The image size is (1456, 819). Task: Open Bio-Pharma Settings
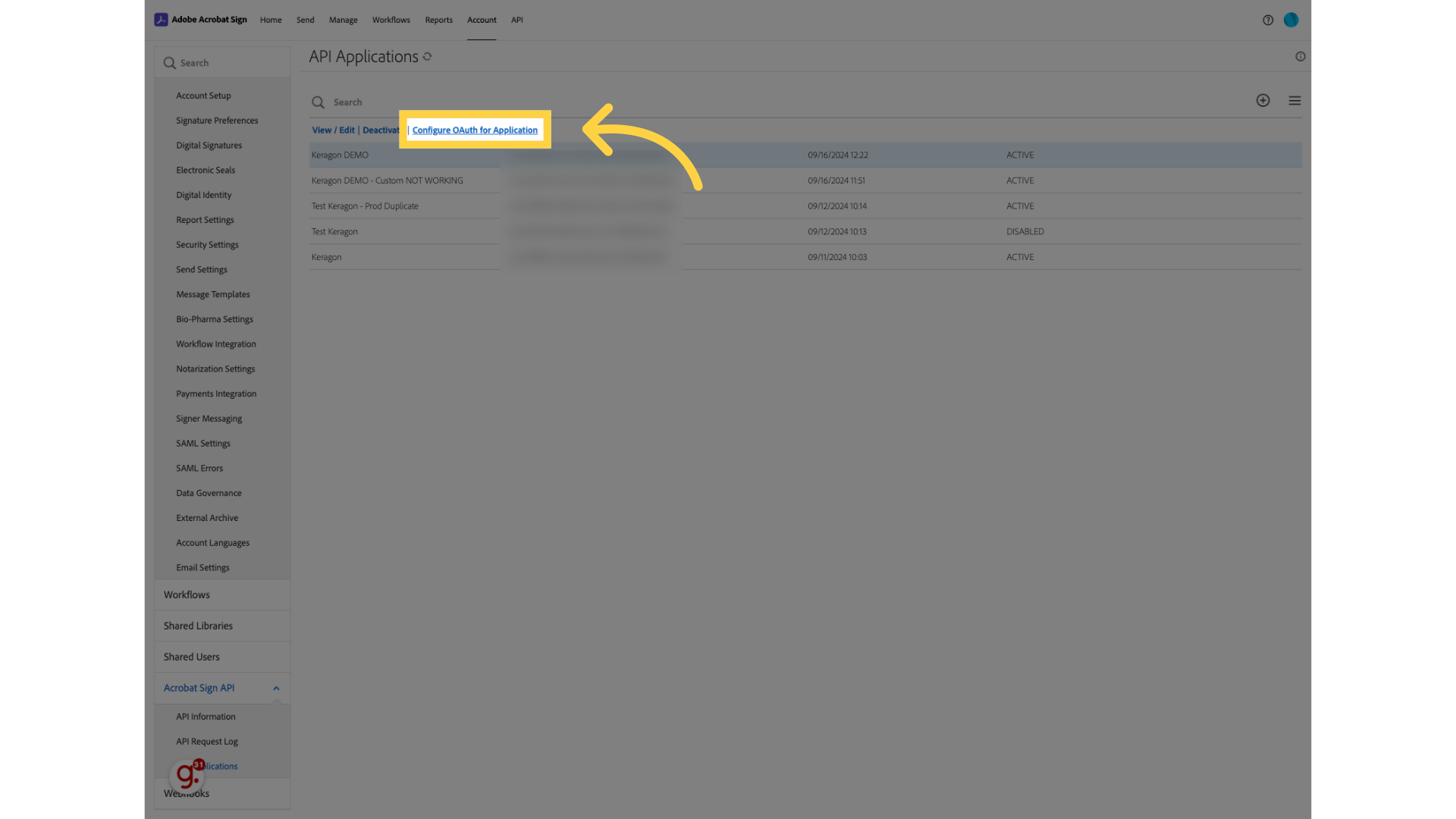(x=215, y=319)
